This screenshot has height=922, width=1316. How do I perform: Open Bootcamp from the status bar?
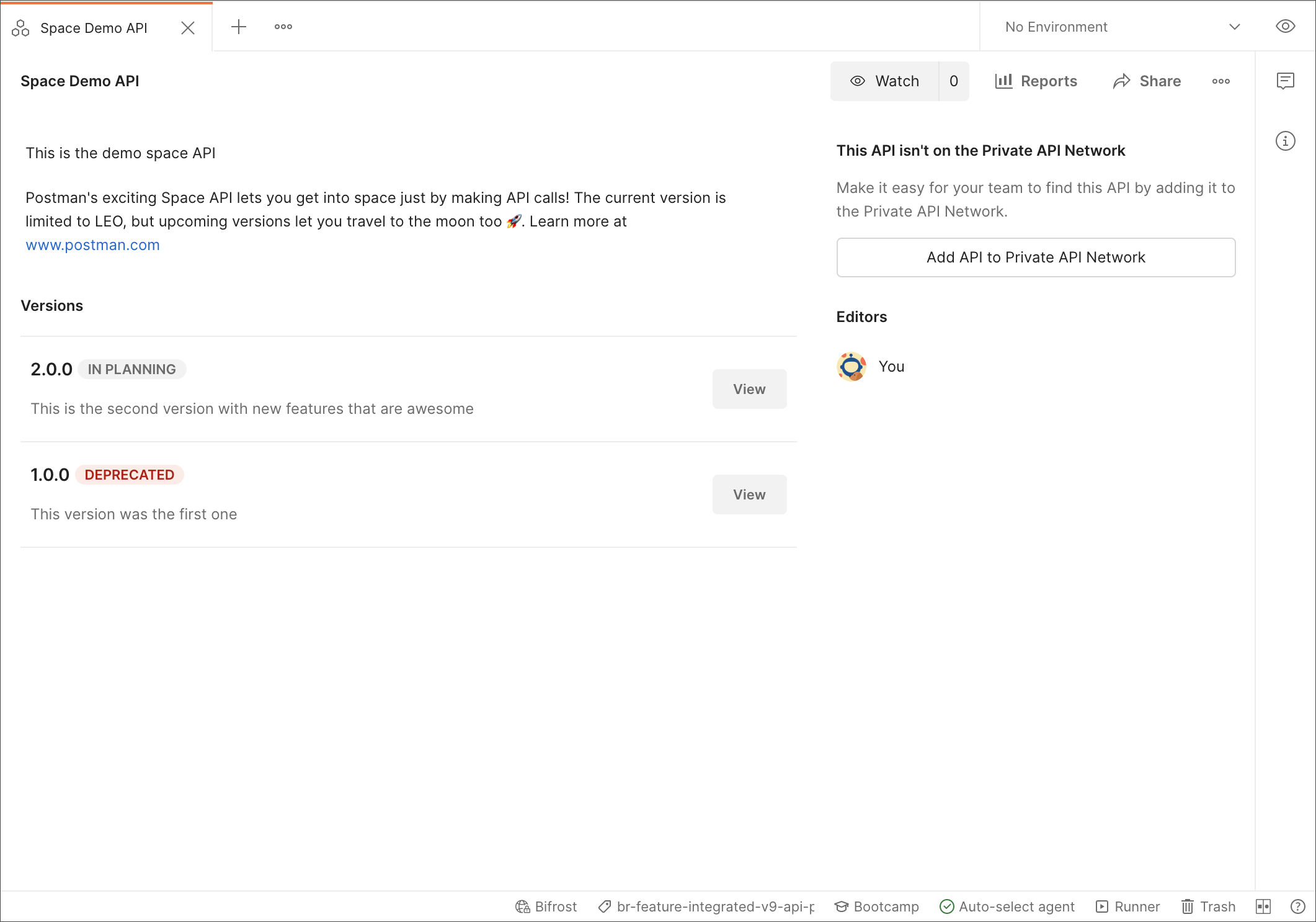877,906
